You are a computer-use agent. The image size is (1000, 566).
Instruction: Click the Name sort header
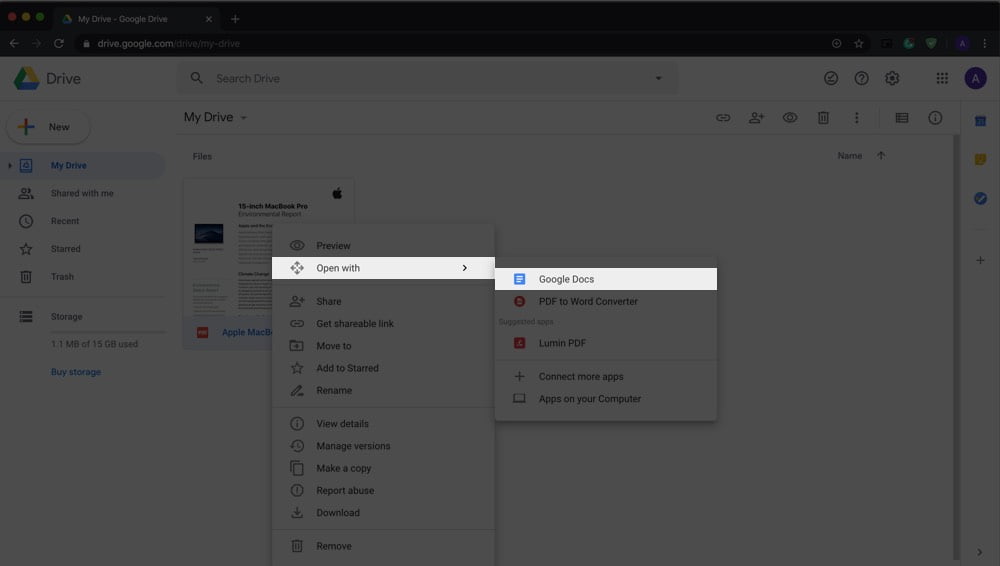[x=849, y=156]
